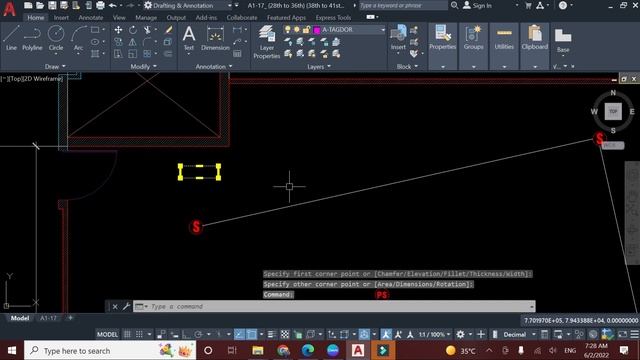The height and width of the screenshot is (360, 640).
Task: Select the Array tool in Modify panel
Action: coord(147,54)
